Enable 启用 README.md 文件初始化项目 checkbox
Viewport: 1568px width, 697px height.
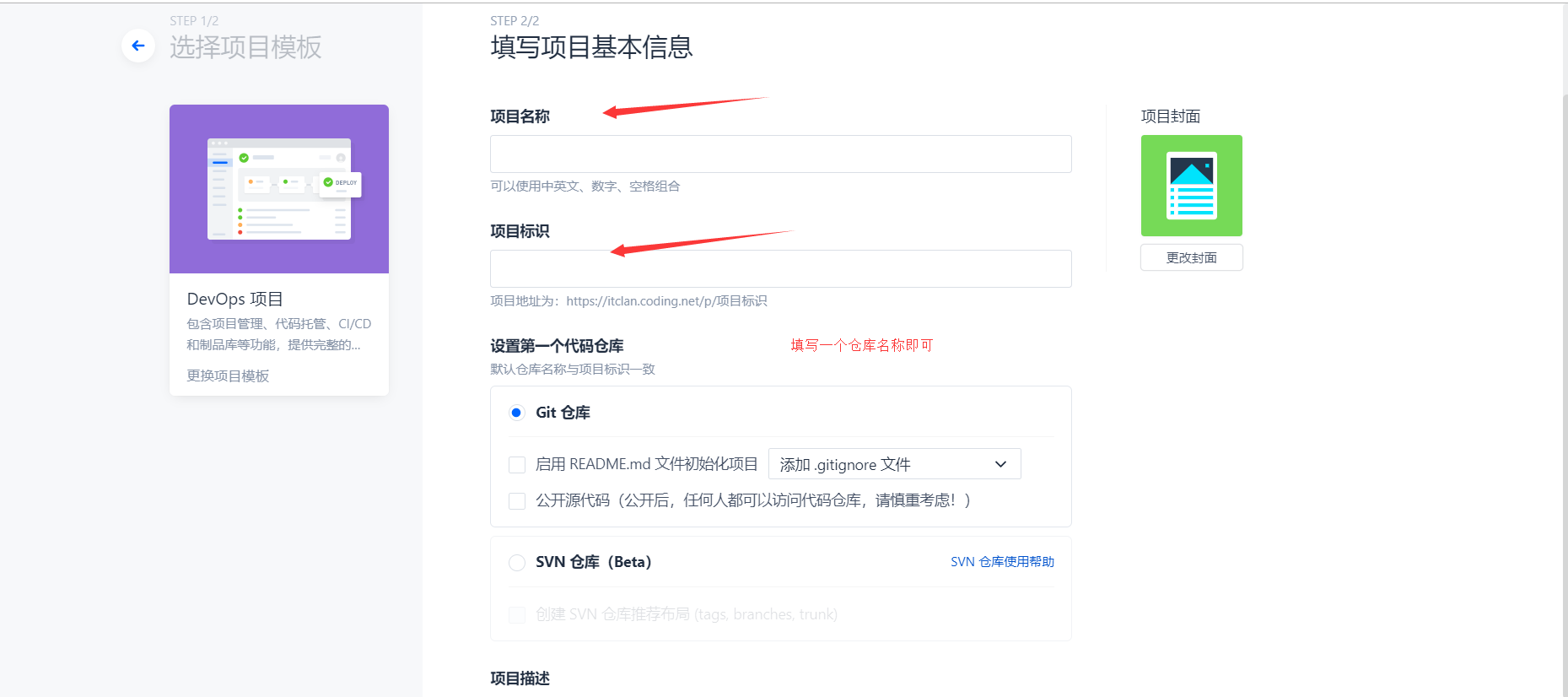(x=517, y=465)
